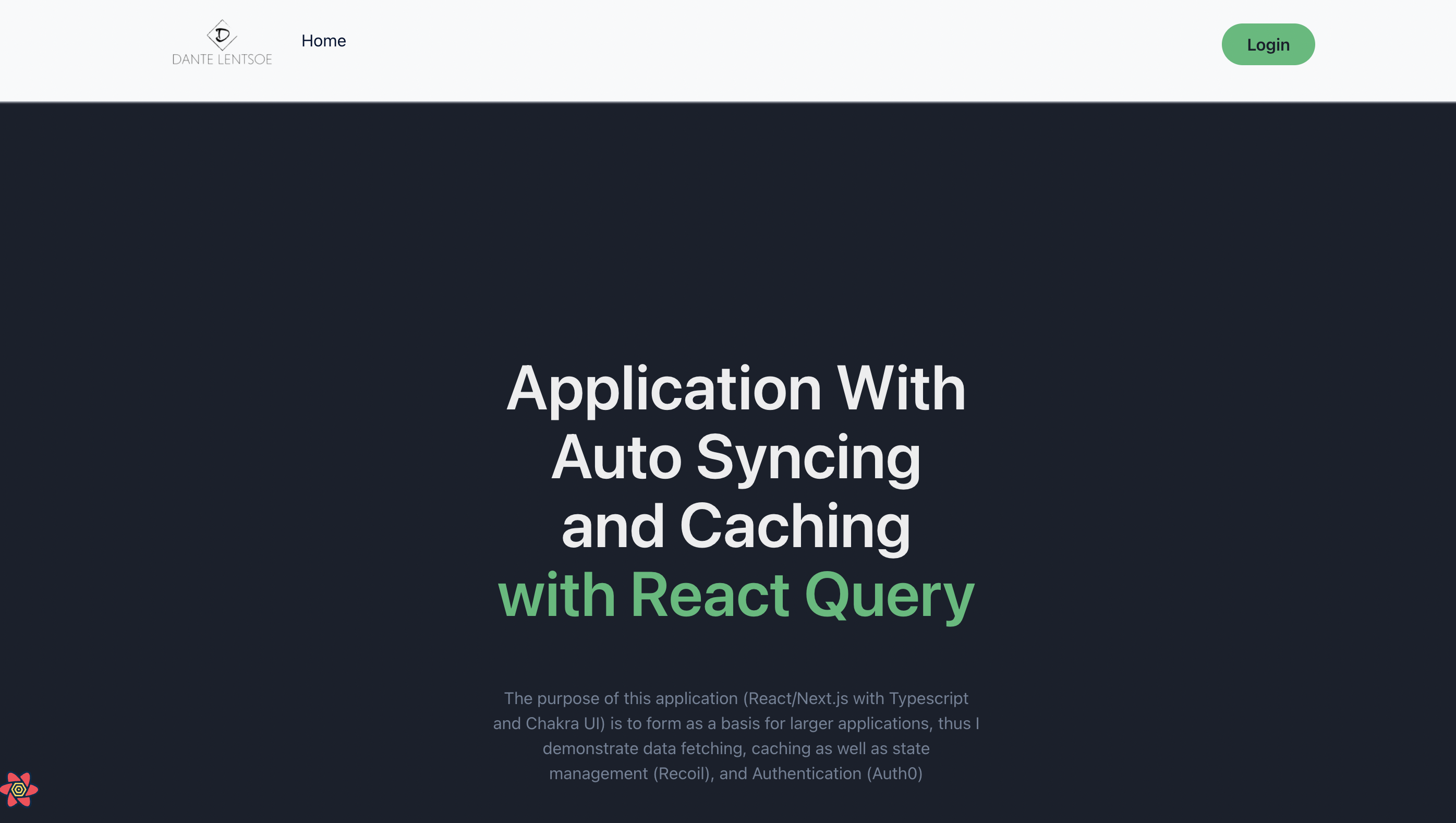Image resolution: width=1456 pixels, height=823 pixels.
Task: Click the 'D' monogram in the header logo
Action: coord(222,34)
